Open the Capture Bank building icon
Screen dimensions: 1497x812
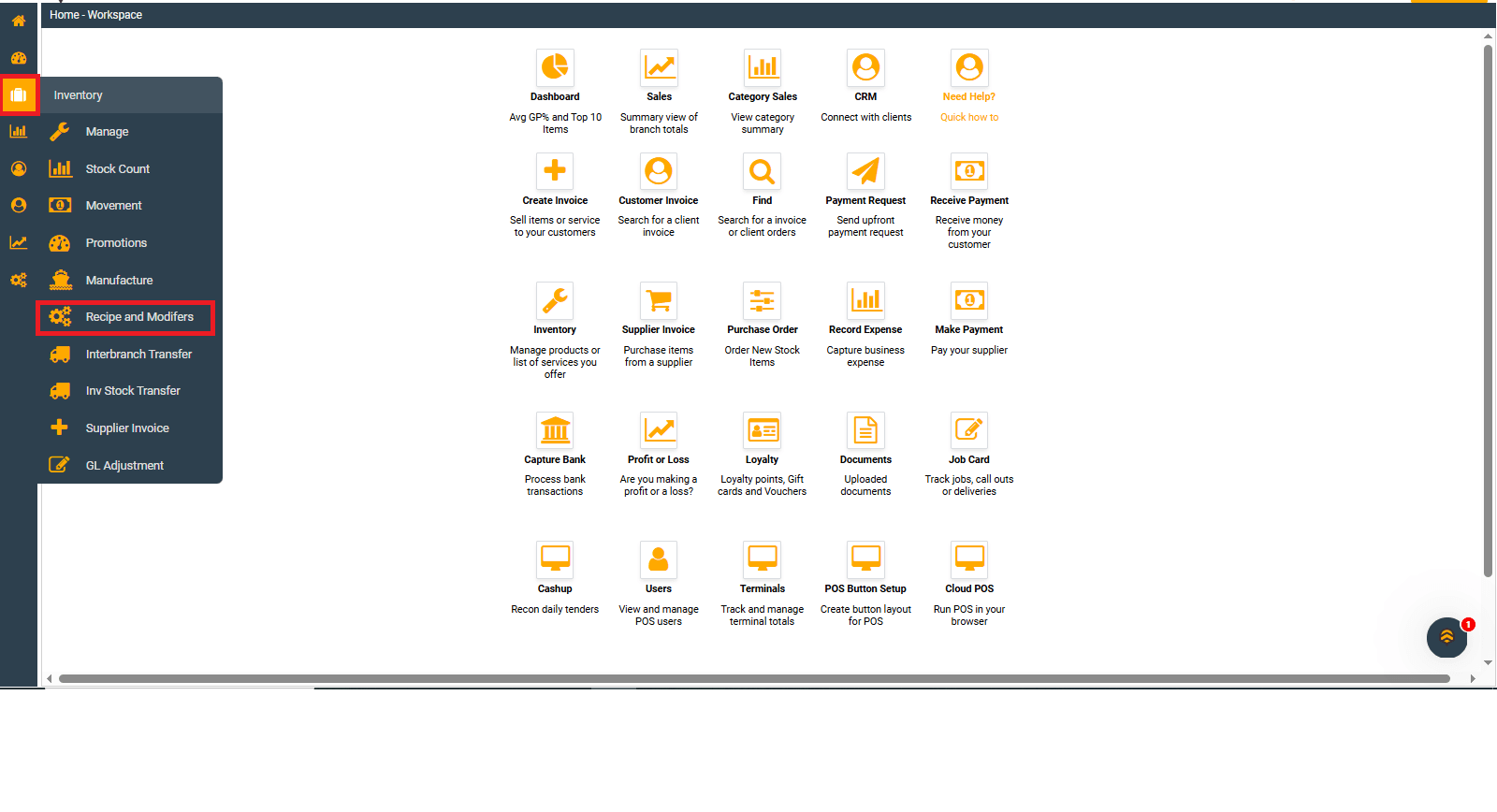[x=555, y=430]
